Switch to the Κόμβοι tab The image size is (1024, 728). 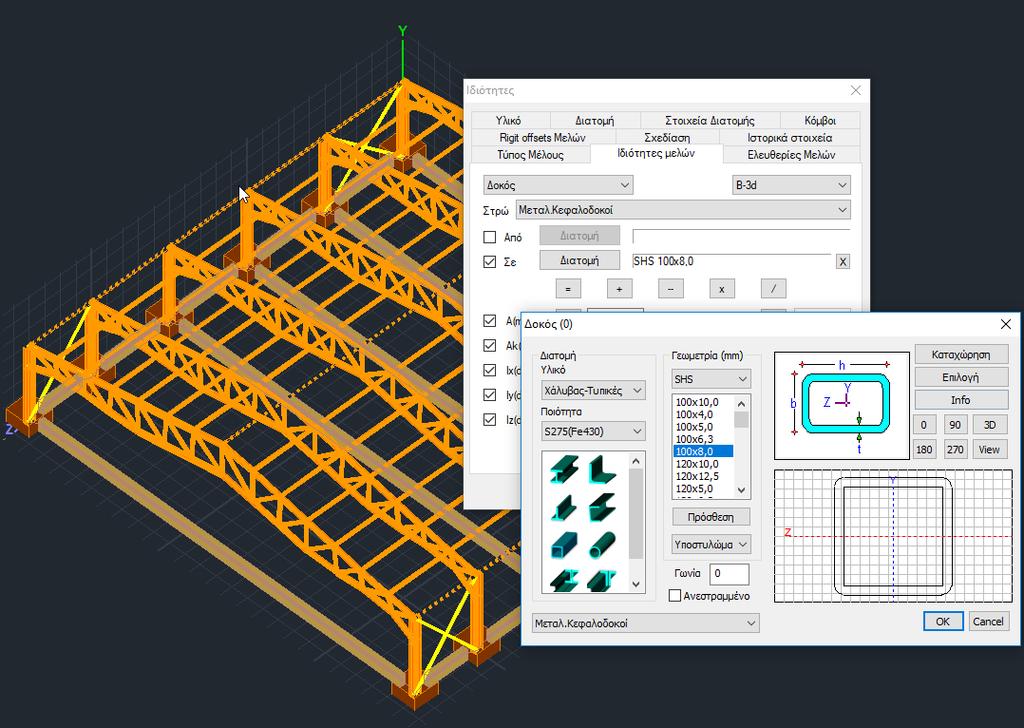tap(820, 121)
